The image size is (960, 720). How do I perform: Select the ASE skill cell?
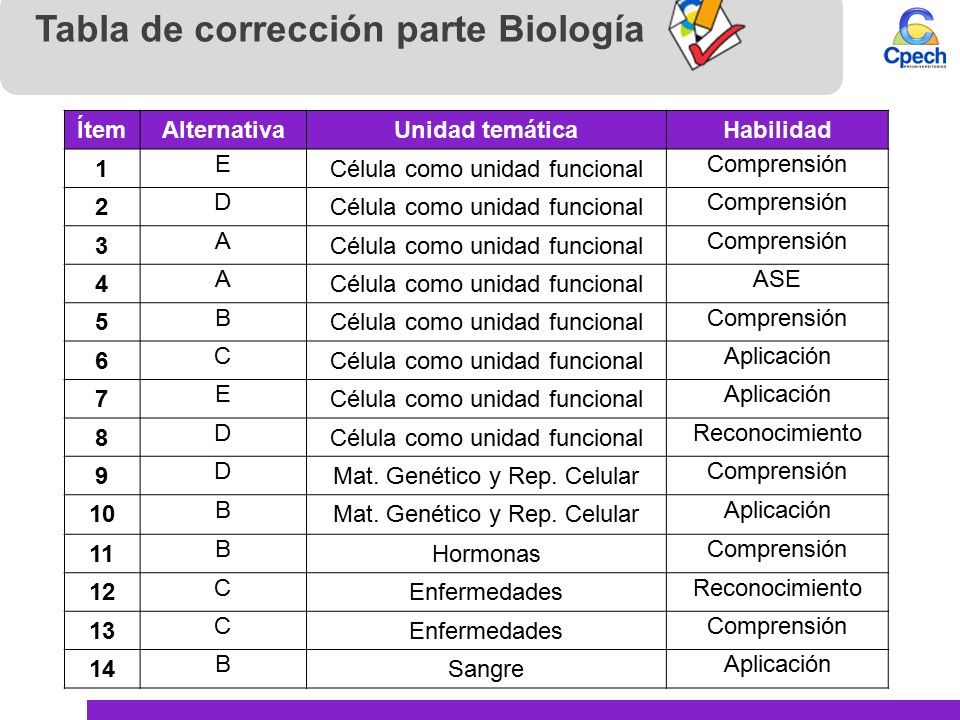777,283
